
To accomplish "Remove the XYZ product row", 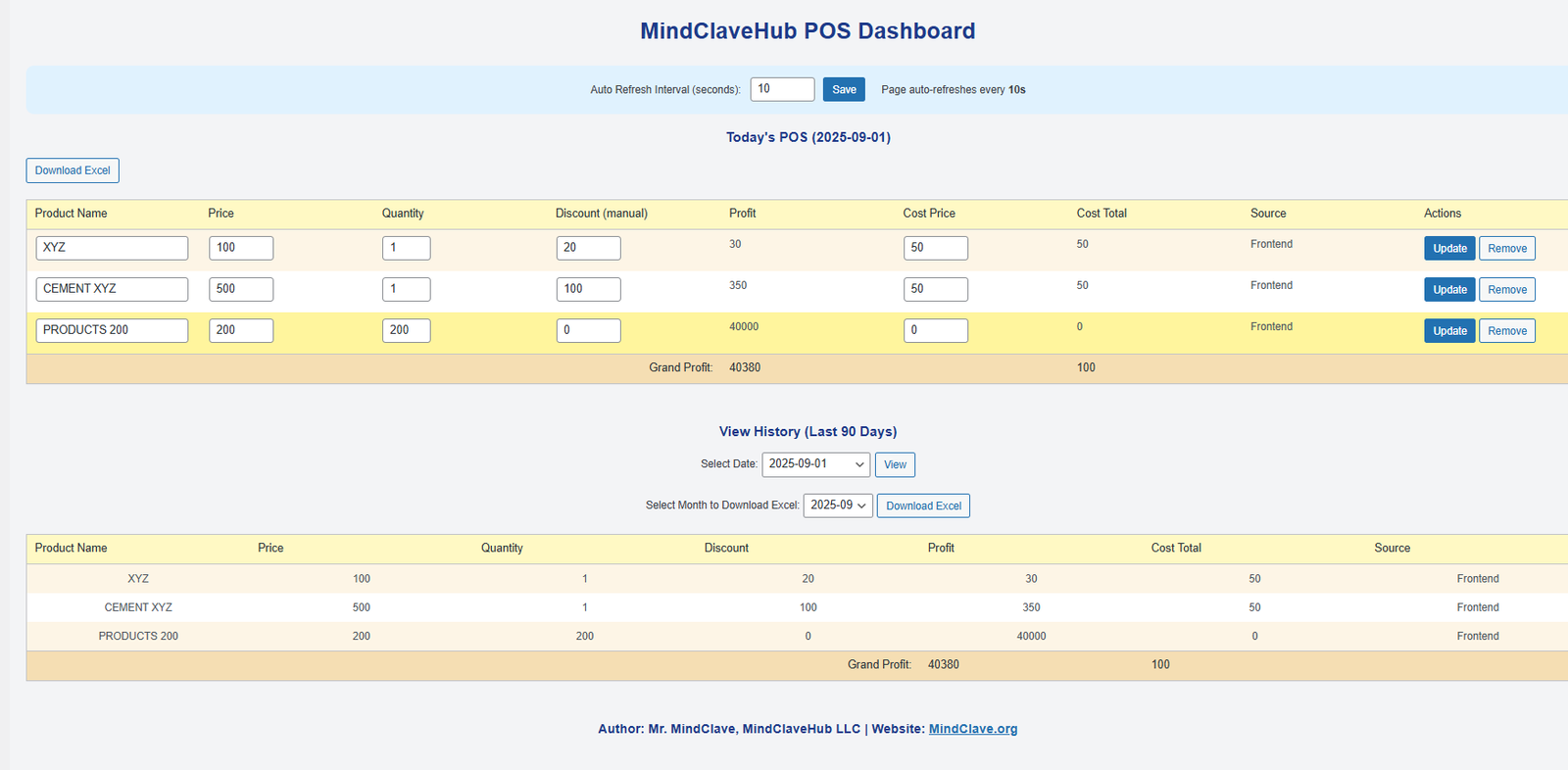I will pos(1506,249).
